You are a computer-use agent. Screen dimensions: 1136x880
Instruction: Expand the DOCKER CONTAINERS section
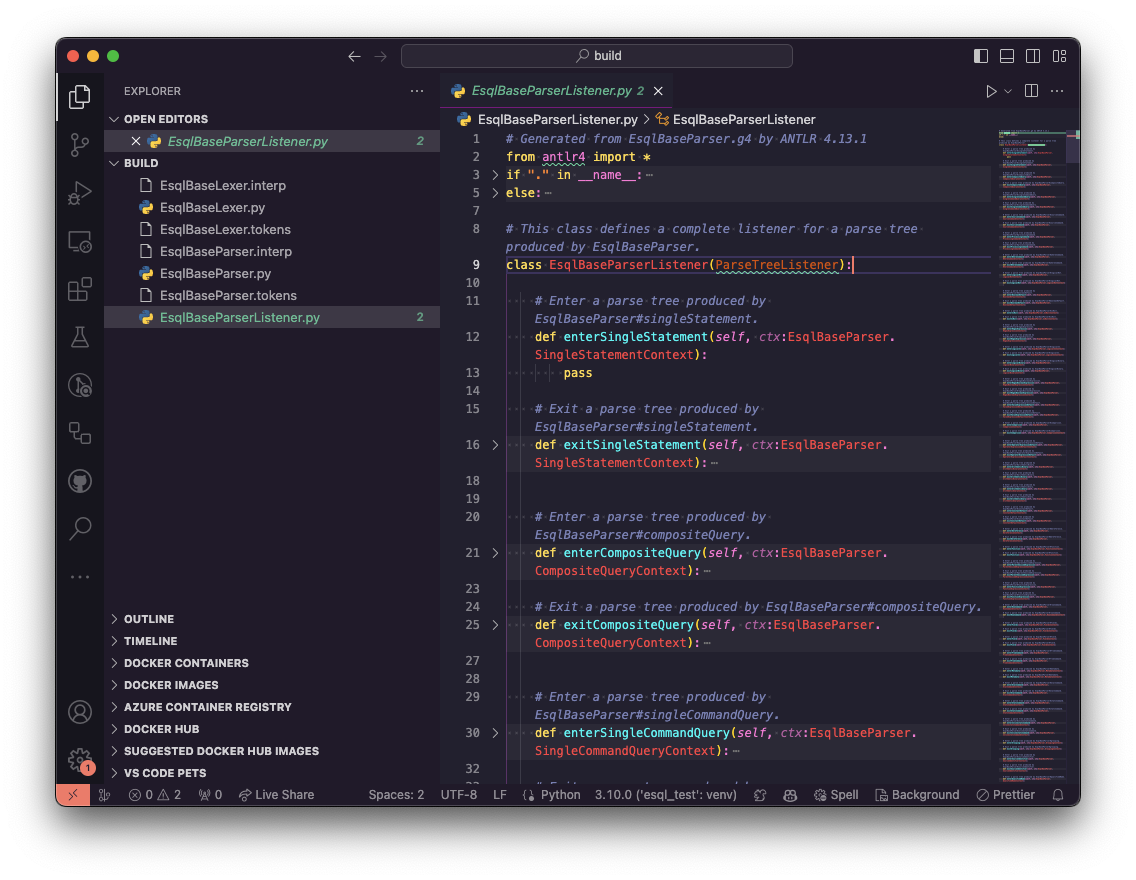(186, 663)
